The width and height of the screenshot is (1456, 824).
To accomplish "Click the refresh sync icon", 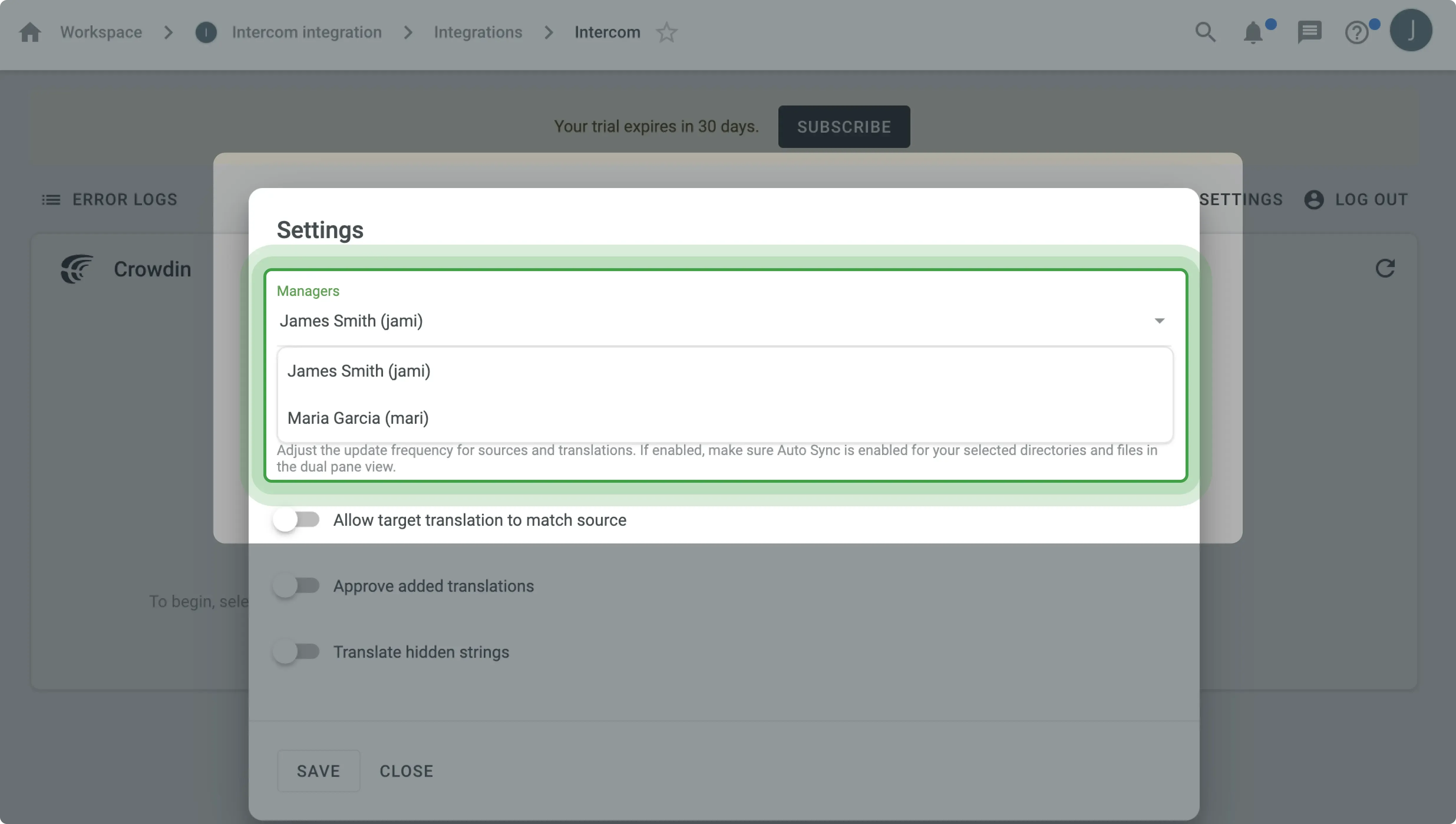I will pos(1385,268).
